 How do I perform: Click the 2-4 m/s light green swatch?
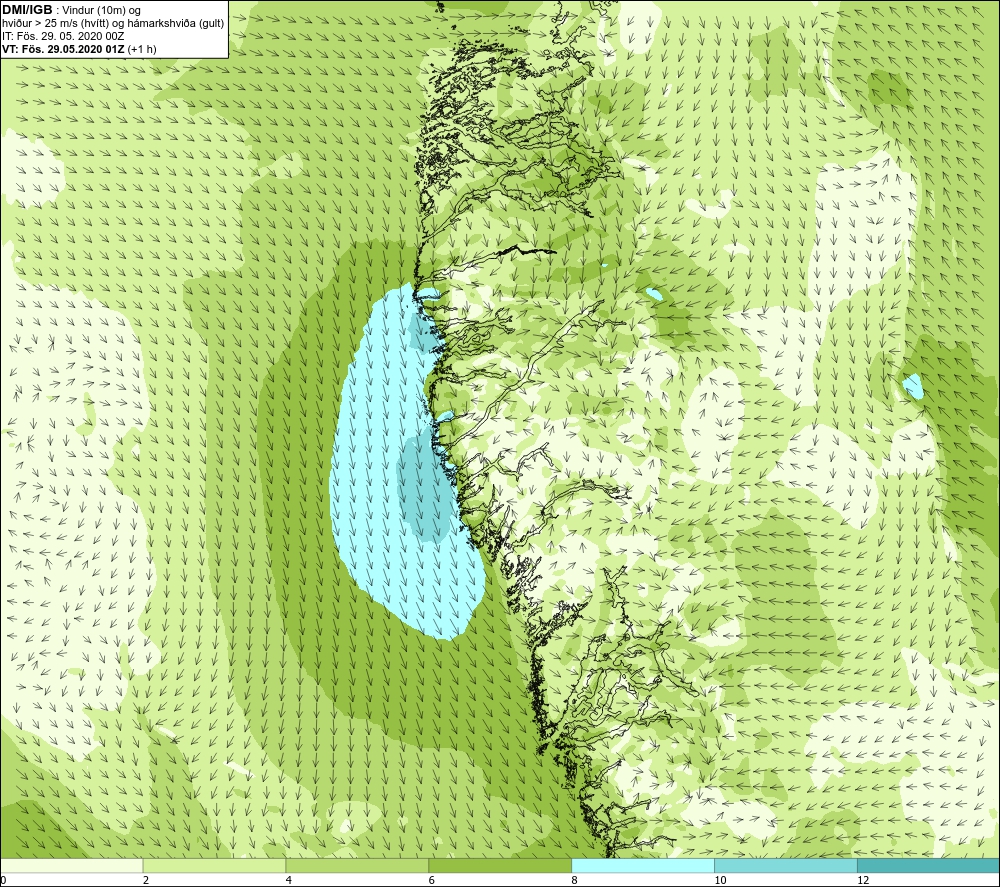pyautogui.click(x=214, y=865)
